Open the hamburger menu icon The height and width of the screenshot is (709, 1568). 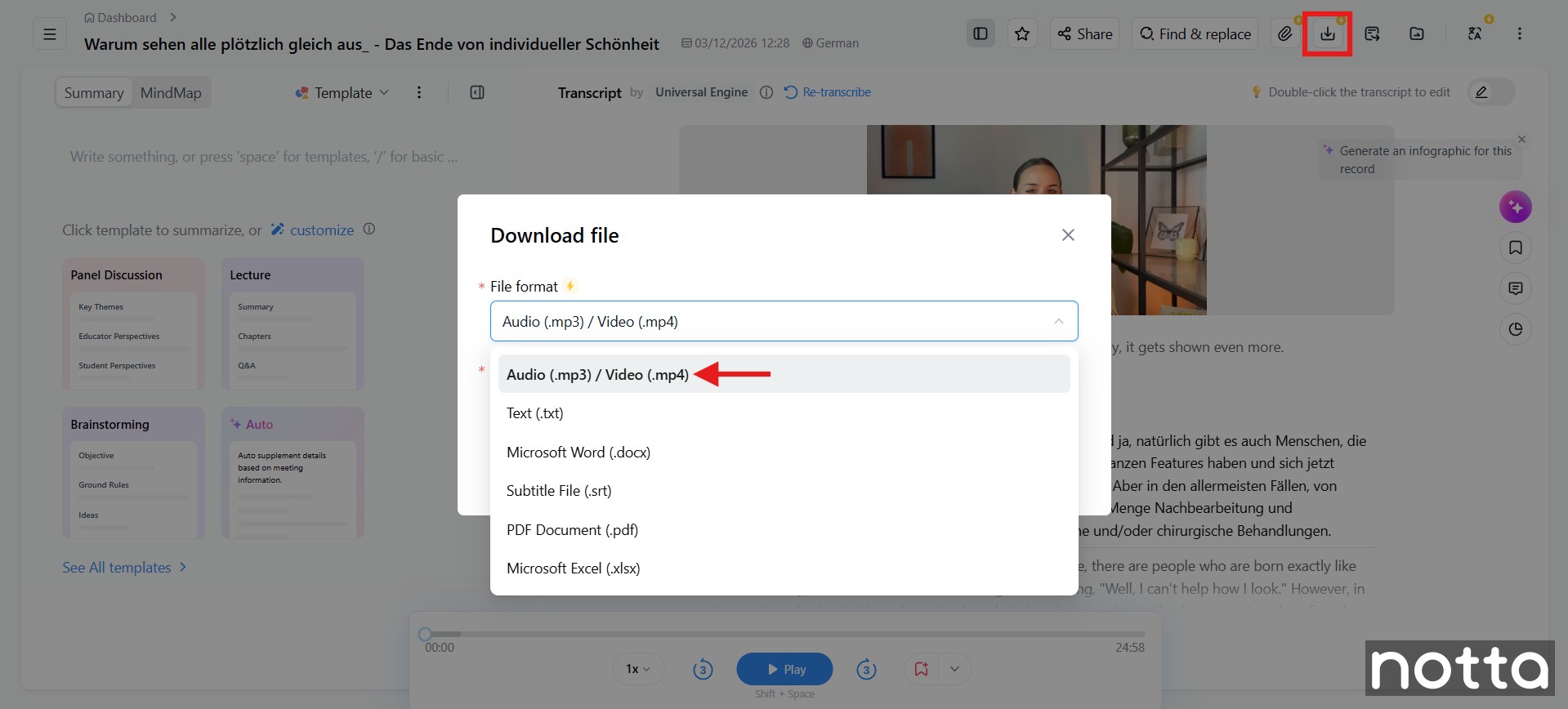50,34
